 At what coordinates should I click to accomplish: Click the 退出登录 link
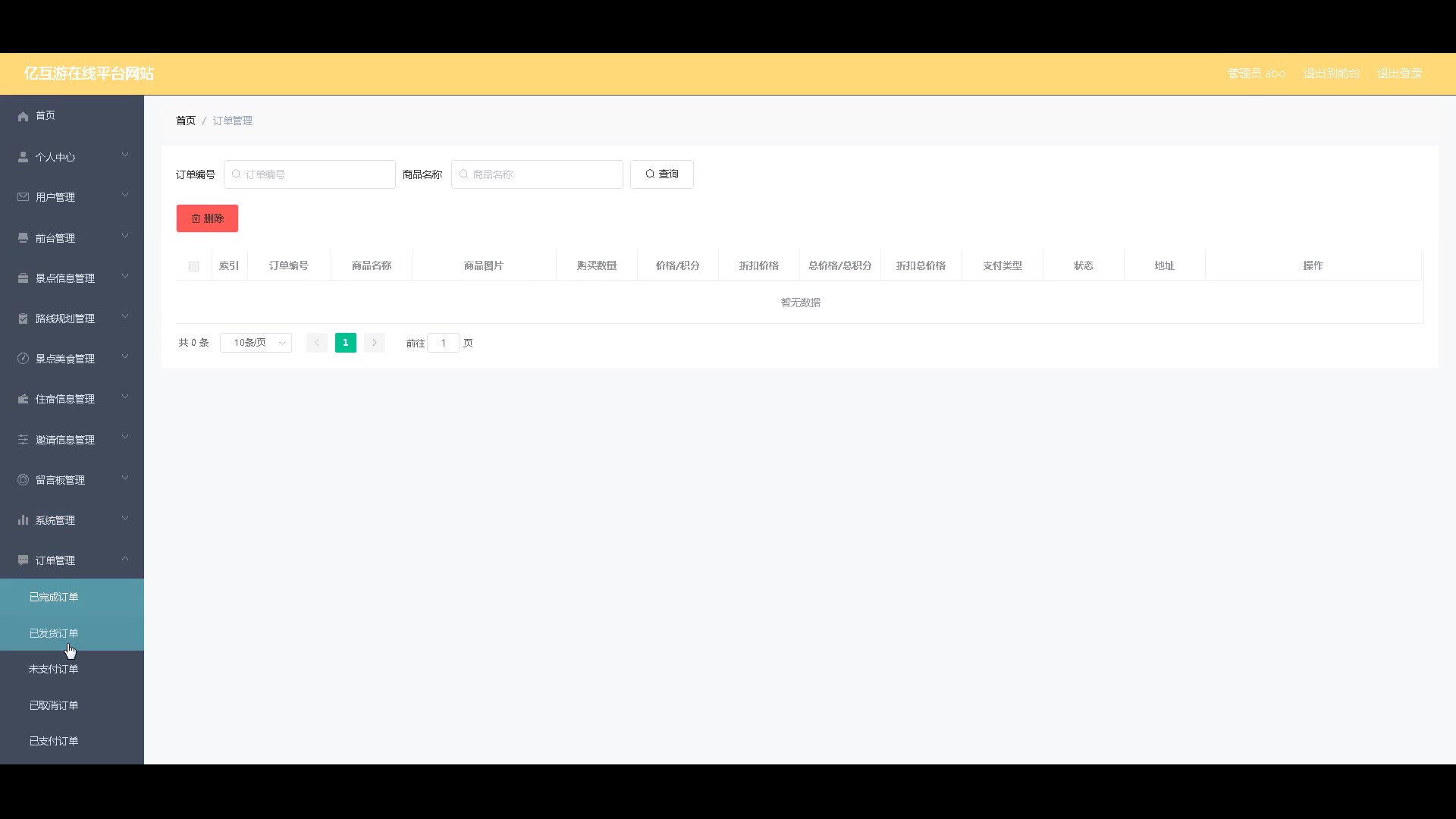click(1398, 74)
